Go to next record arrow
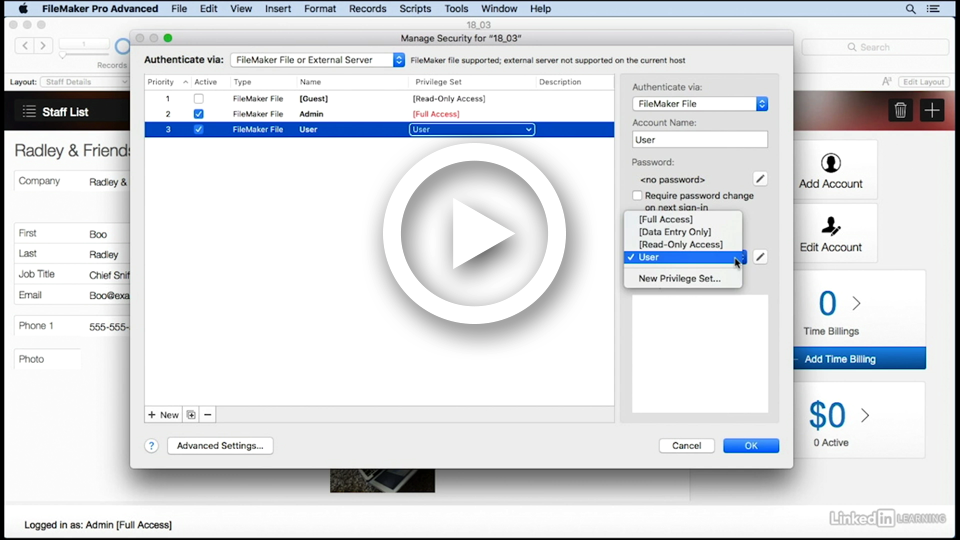 [43, 45]
